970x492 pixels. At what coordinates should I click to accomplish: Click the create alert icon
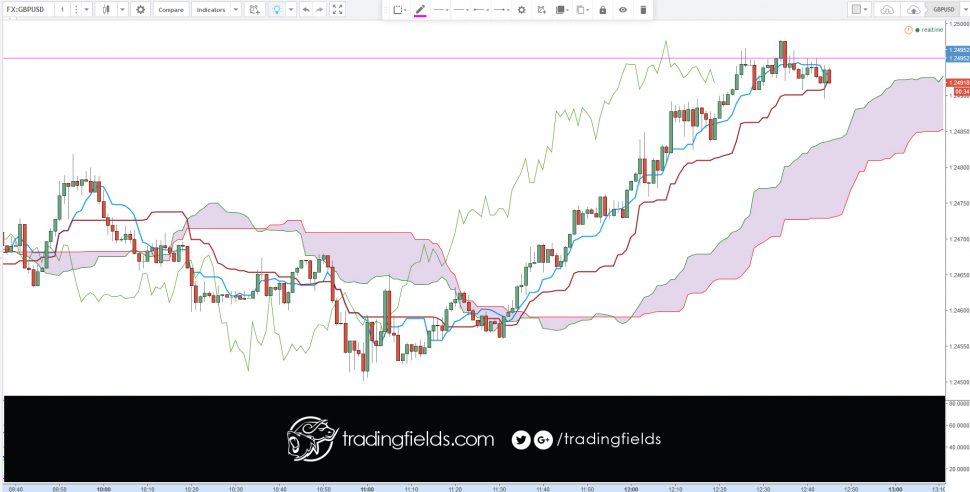254,9
